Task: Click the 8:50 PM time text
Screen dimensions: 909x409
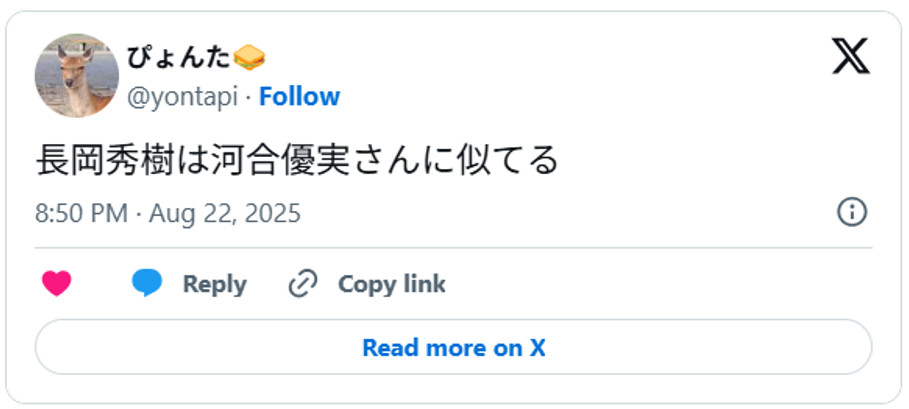Action: point(81,214)
